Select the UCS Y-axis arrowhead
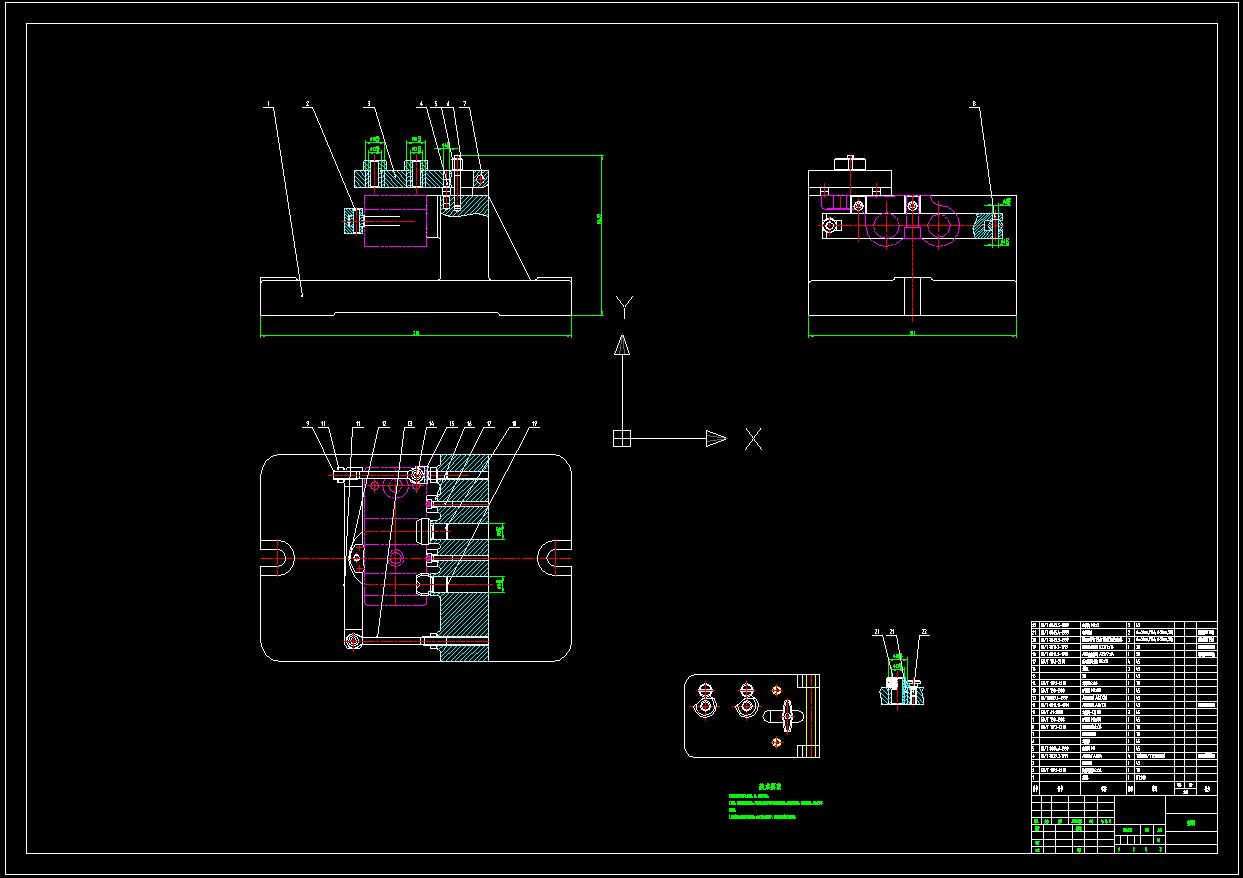Viewport: 1243px width, 878px height. point(621,345)
